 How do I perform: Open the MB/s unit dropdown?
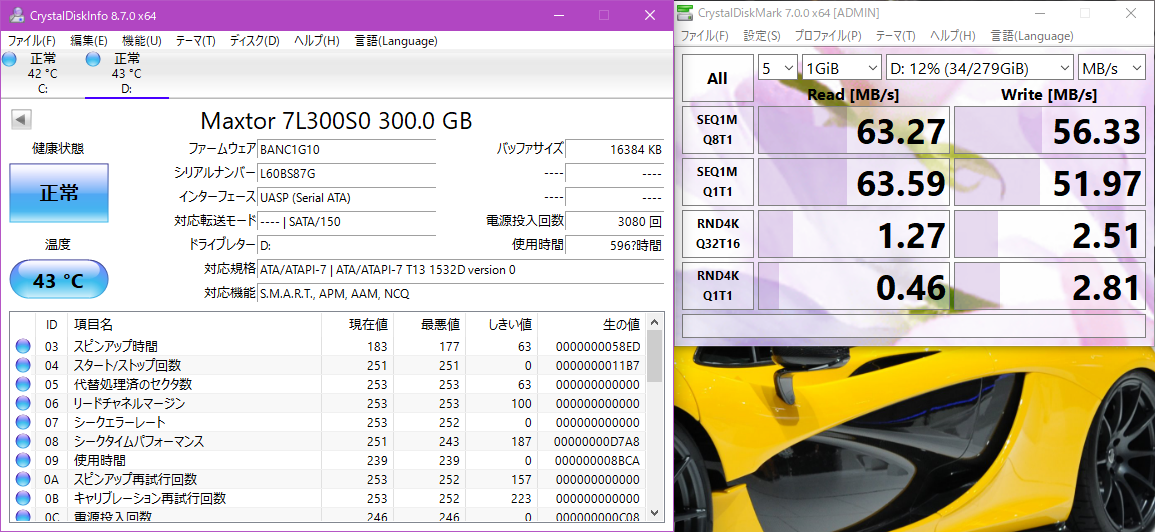[1112, 68]
